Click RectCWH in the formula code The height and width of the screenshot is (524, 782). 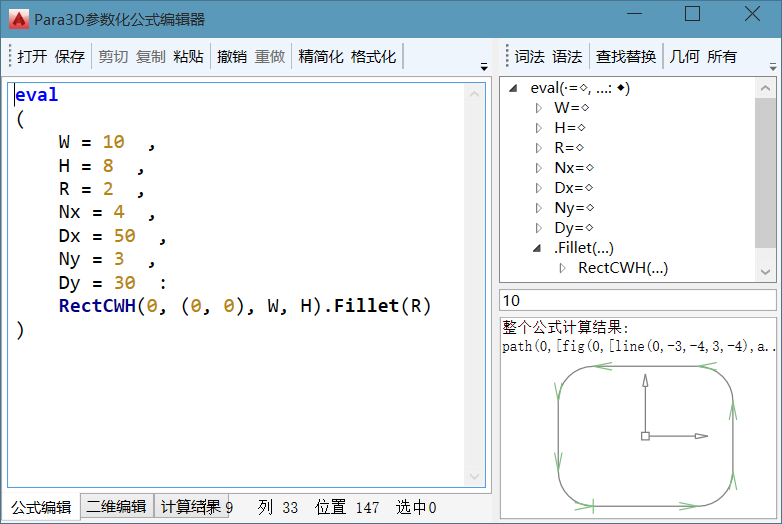[97, 306]
